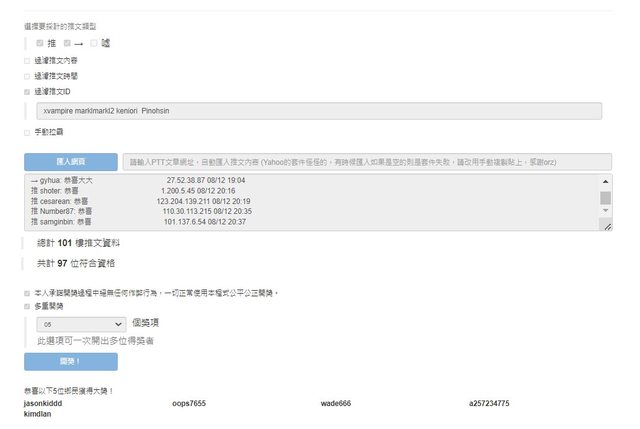
Task: Click the 開獎 draw button
Action: [70, 361]
